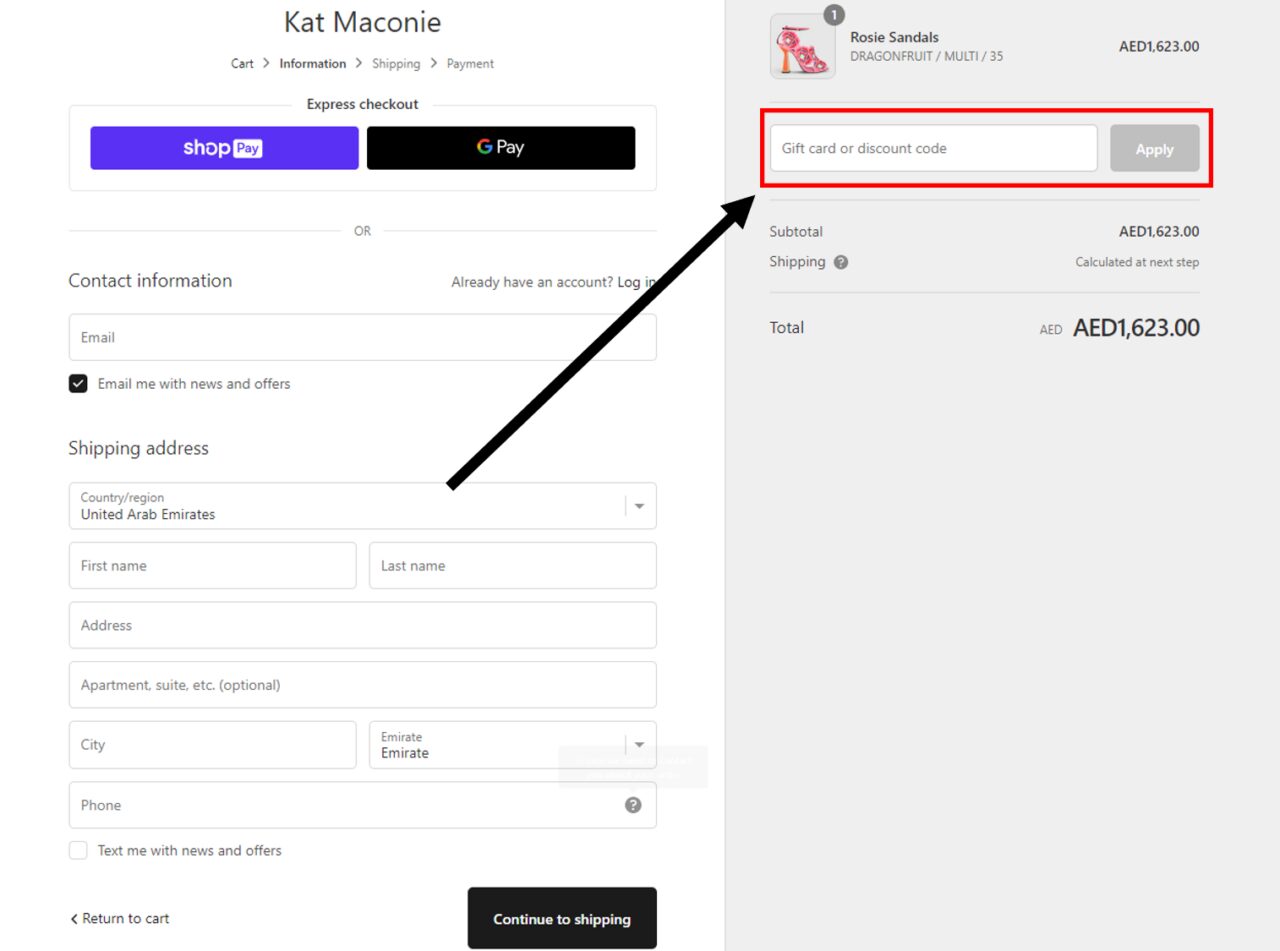
Task: Focus the Email input field
Action: pos(363,338)
